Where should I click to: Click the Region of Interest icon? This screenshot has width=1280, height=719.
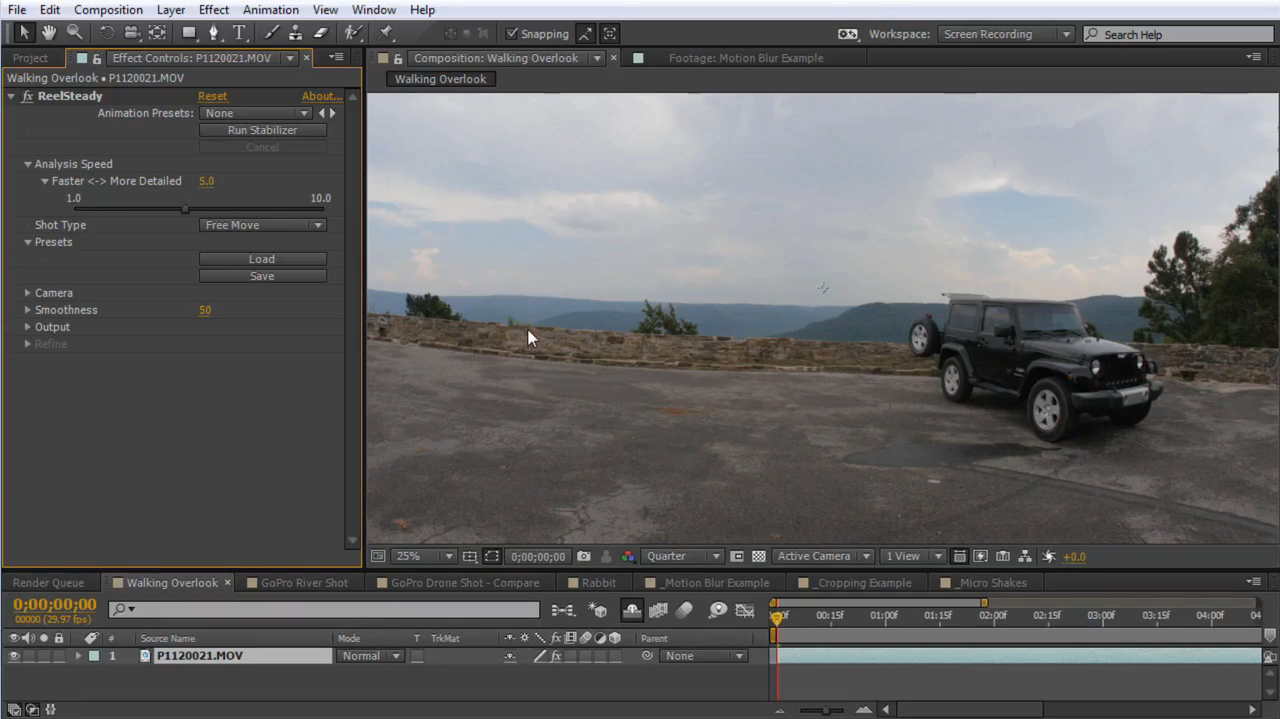[737, 556]
